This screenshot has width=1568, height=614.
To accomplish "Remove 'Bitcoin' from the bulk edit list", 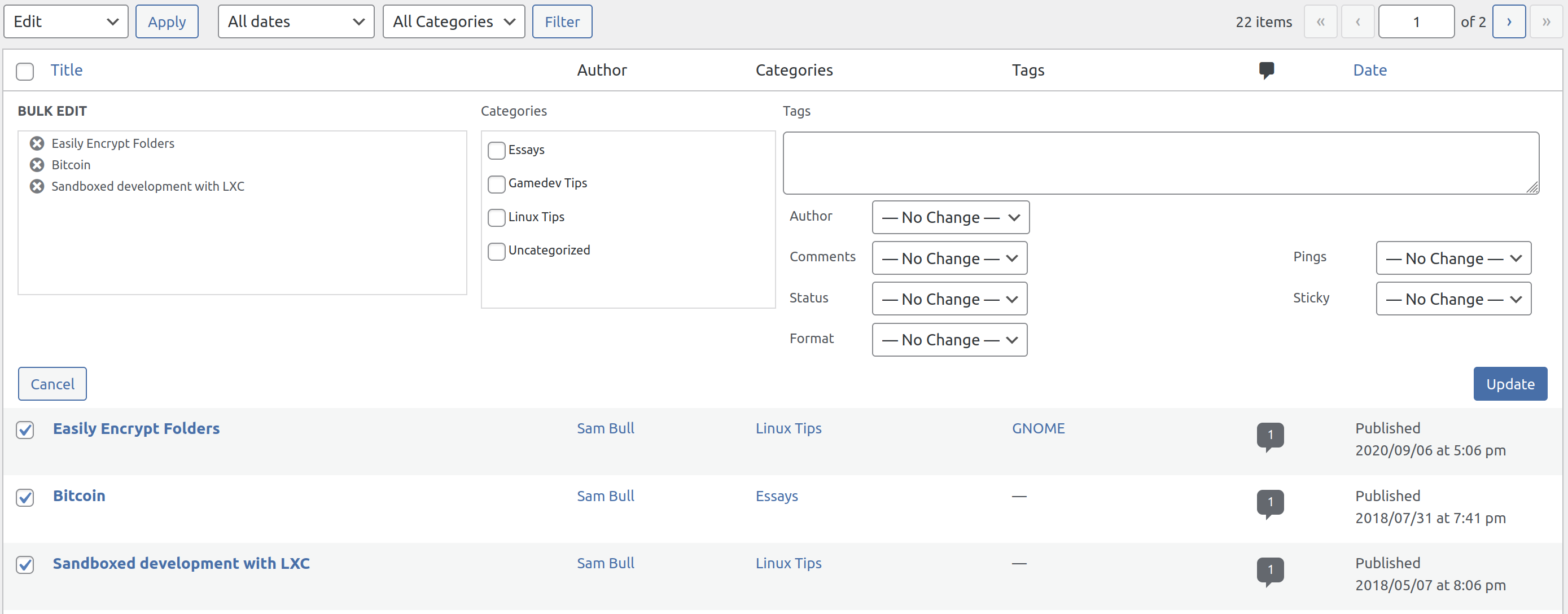I will click(x=37, y=164).
